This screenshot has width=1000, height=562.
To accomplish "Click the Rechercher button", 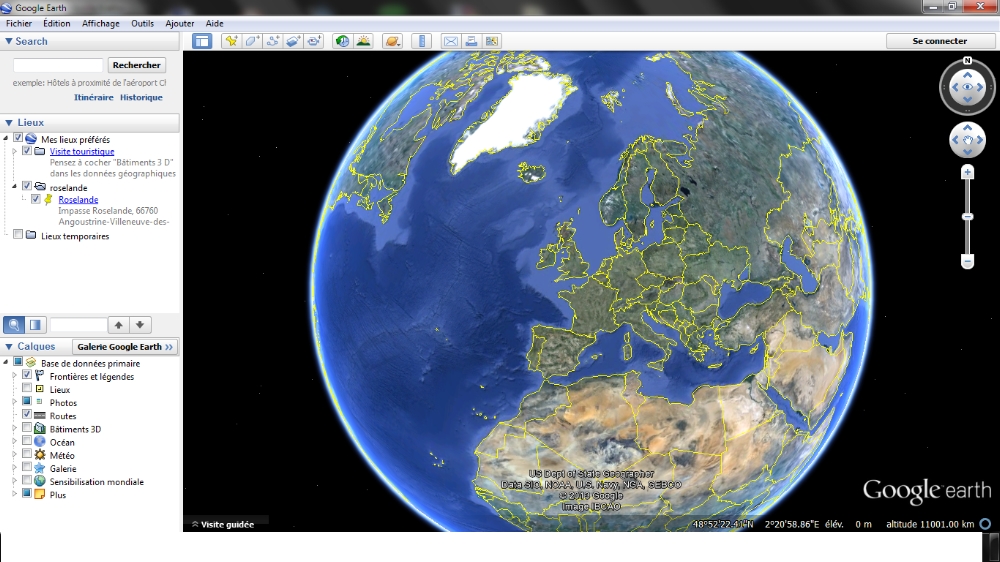I will [137, 65].
